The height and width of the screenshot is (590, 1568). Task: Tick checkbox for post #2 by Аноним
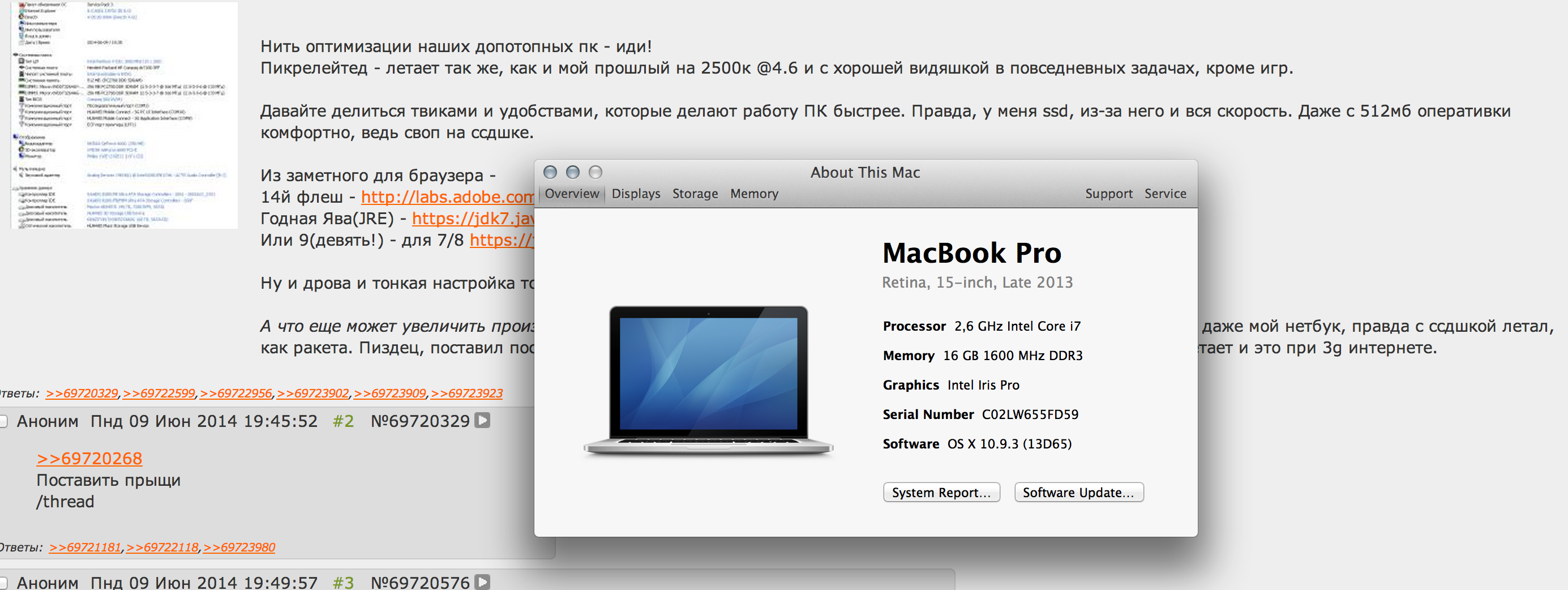2,421
